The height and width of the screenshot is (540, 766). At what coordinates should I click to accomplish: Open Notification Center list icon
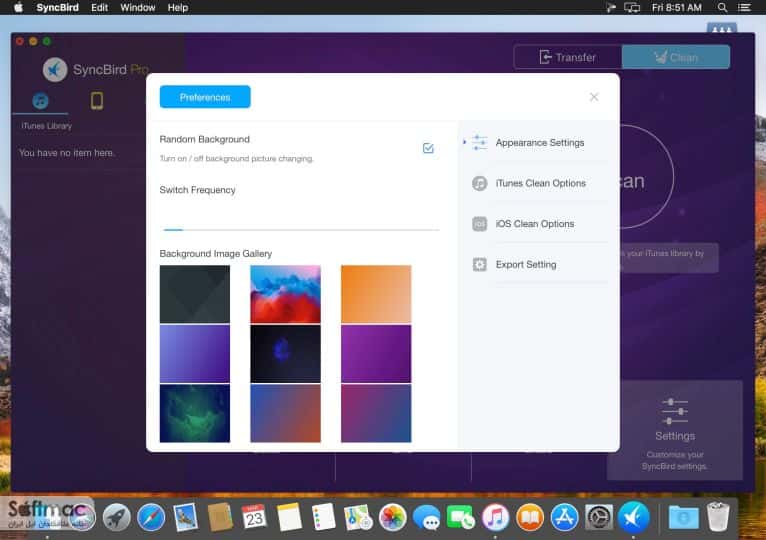point(744,7)
